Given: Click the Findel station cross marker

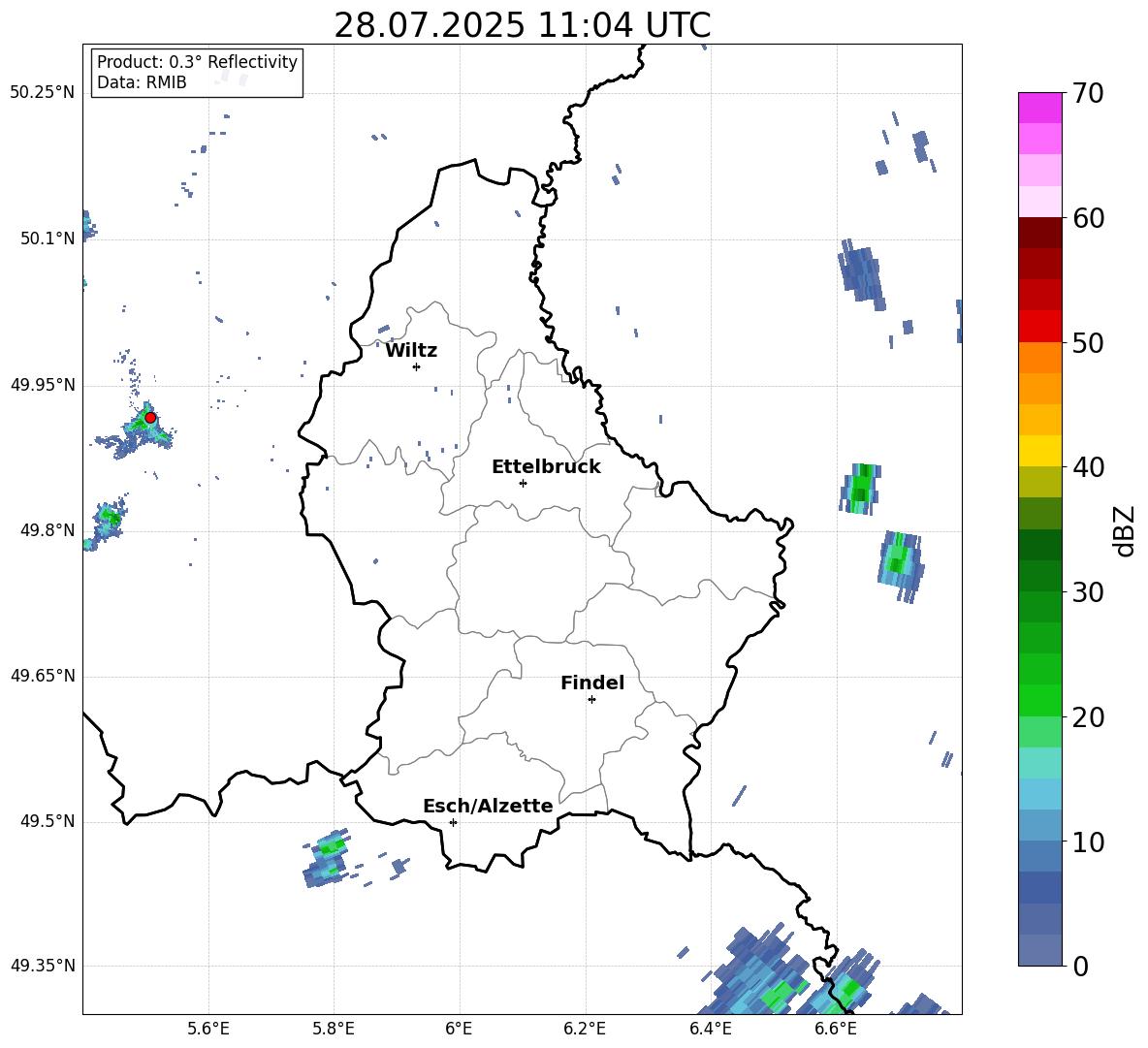Looking at the screenshot, I should 591,700.
